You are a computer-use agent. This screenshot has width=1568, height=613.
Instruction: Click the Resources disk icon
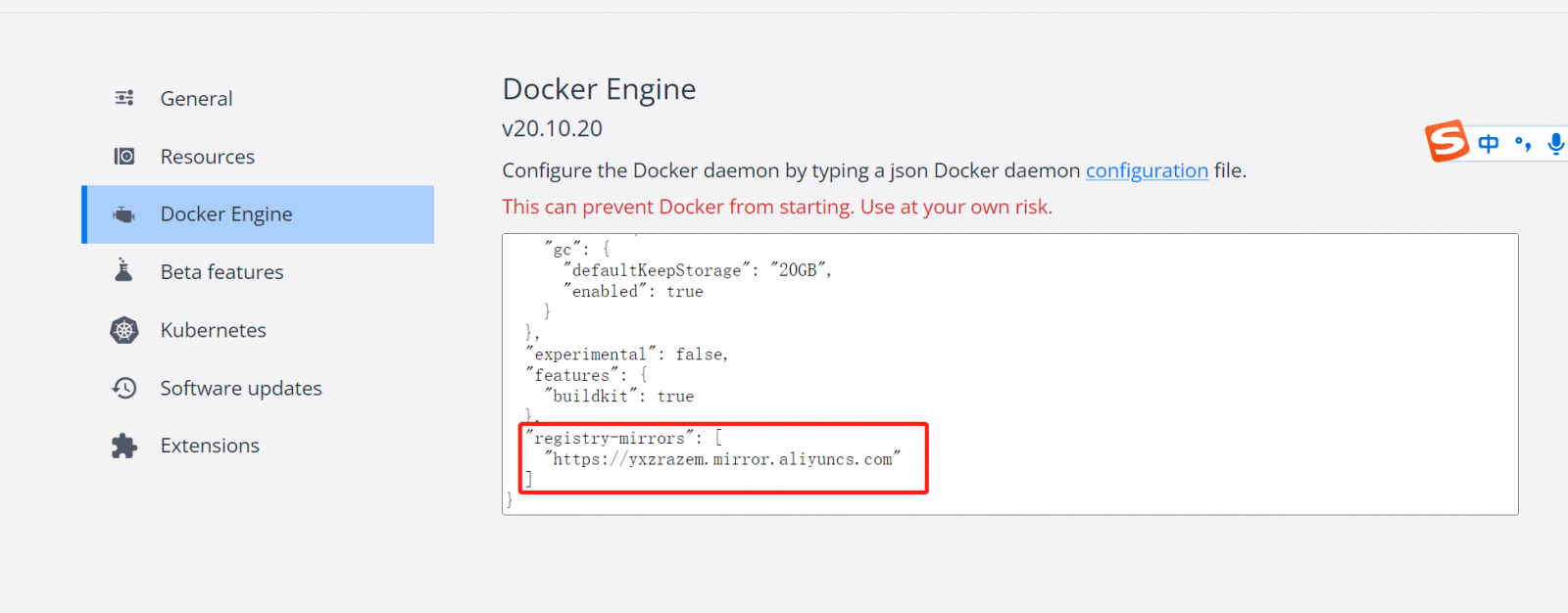[124, 156]
